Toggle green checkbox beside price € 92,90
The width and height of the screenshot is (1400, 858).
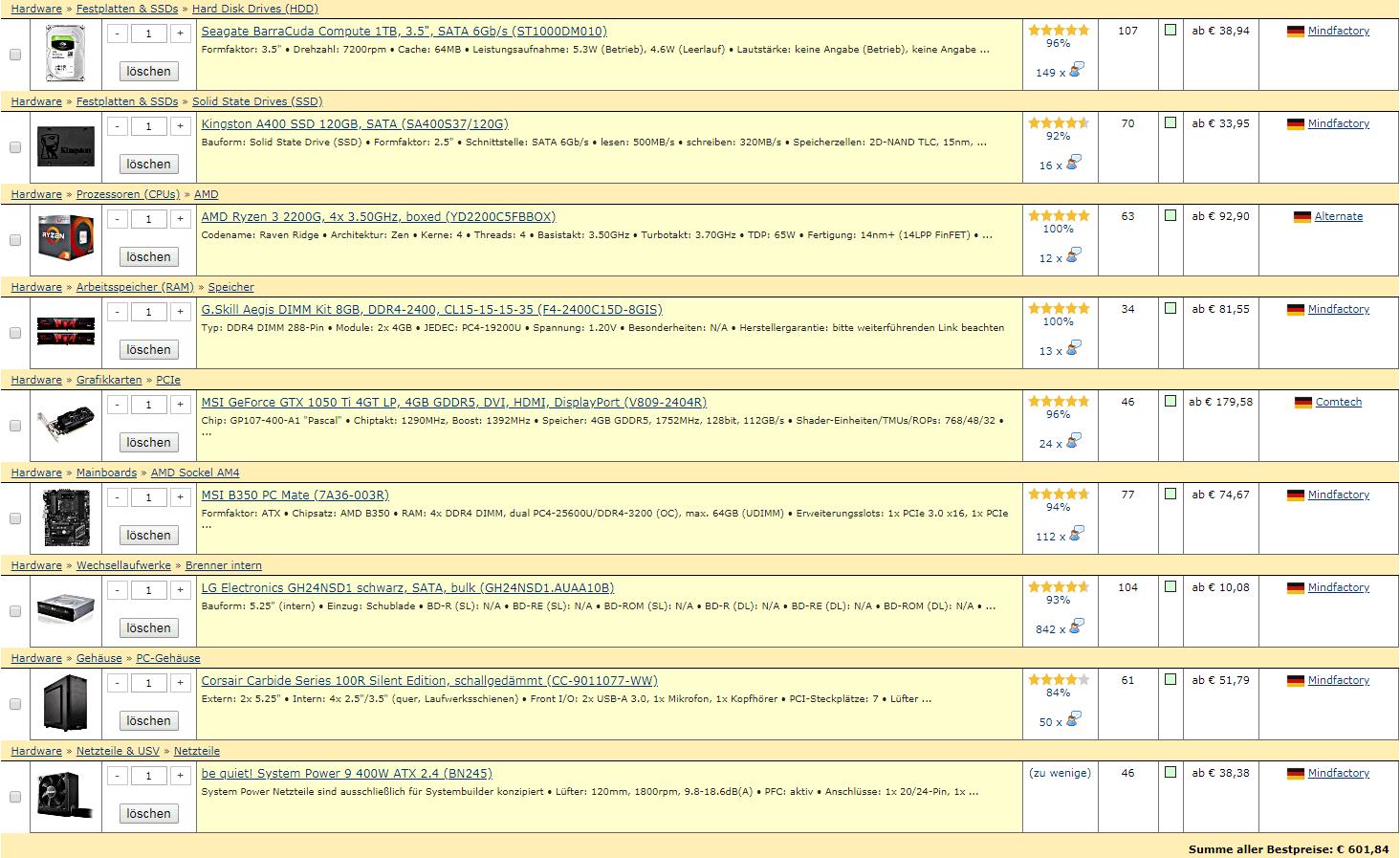[x=1170, y=216]
